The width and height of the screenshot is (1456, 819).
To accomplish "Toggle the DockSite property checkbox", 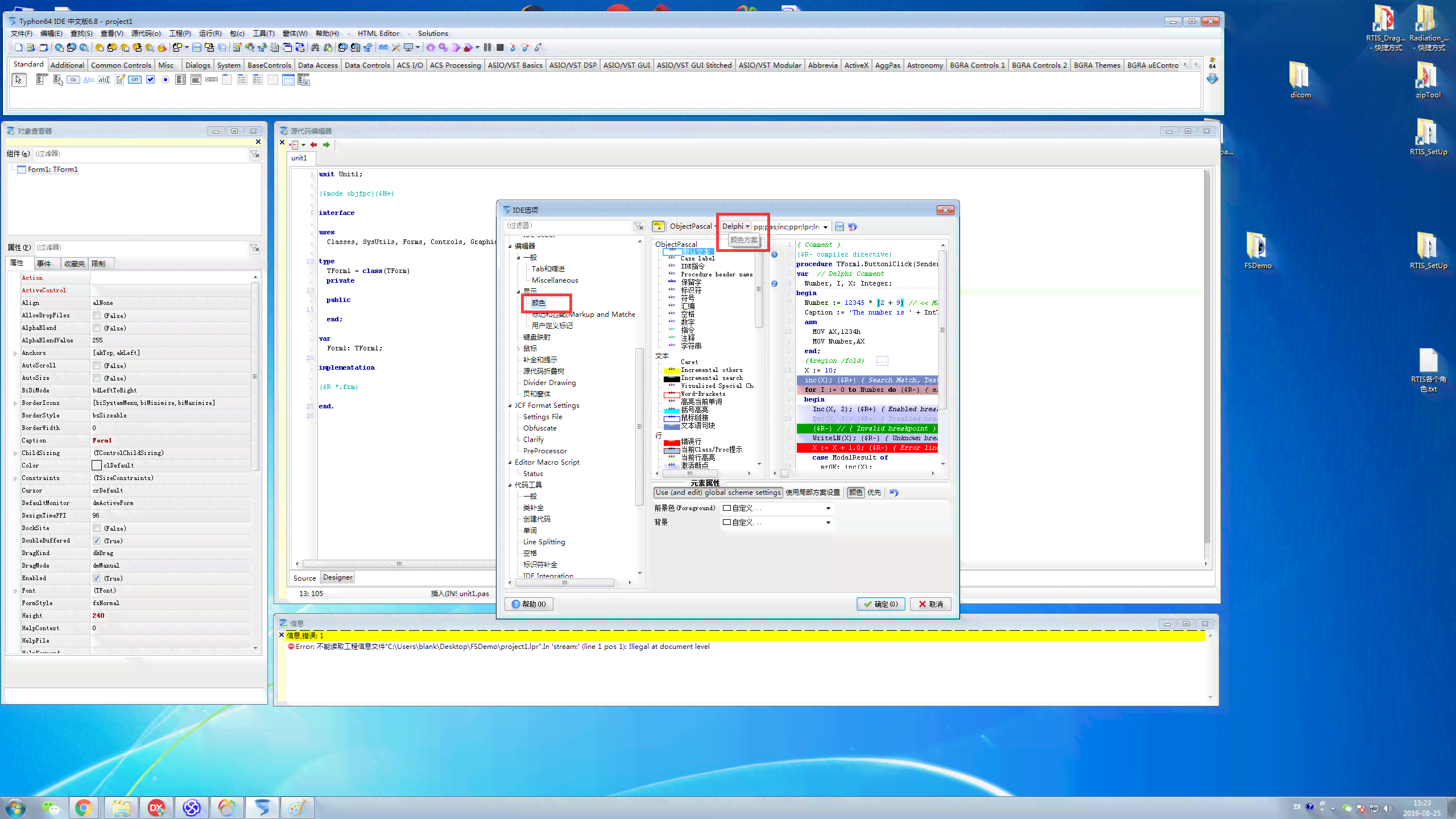I will coord(97,528).
